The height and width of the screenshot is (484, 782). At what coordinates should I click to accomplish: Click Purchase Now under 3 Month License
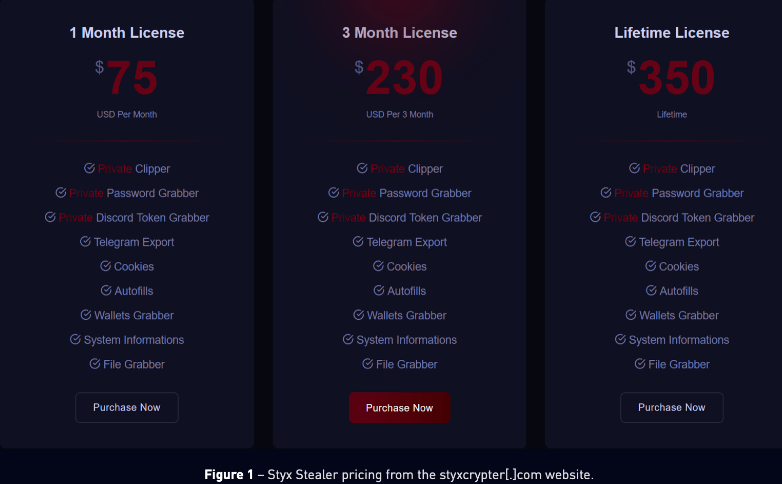pos(399,408)
